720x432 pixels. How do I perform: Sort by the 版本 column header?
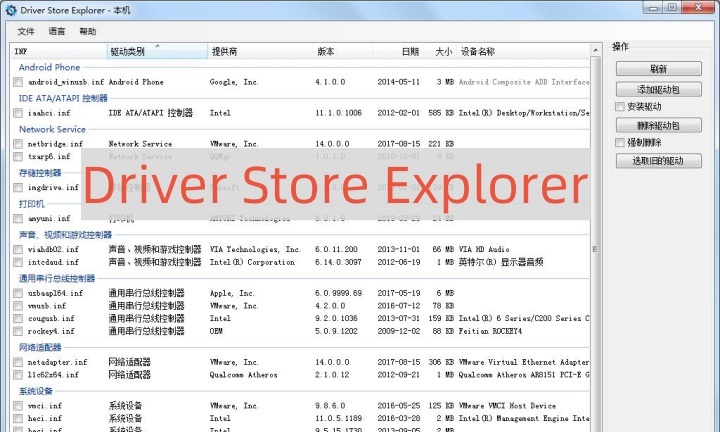click(x=343, y=51)
